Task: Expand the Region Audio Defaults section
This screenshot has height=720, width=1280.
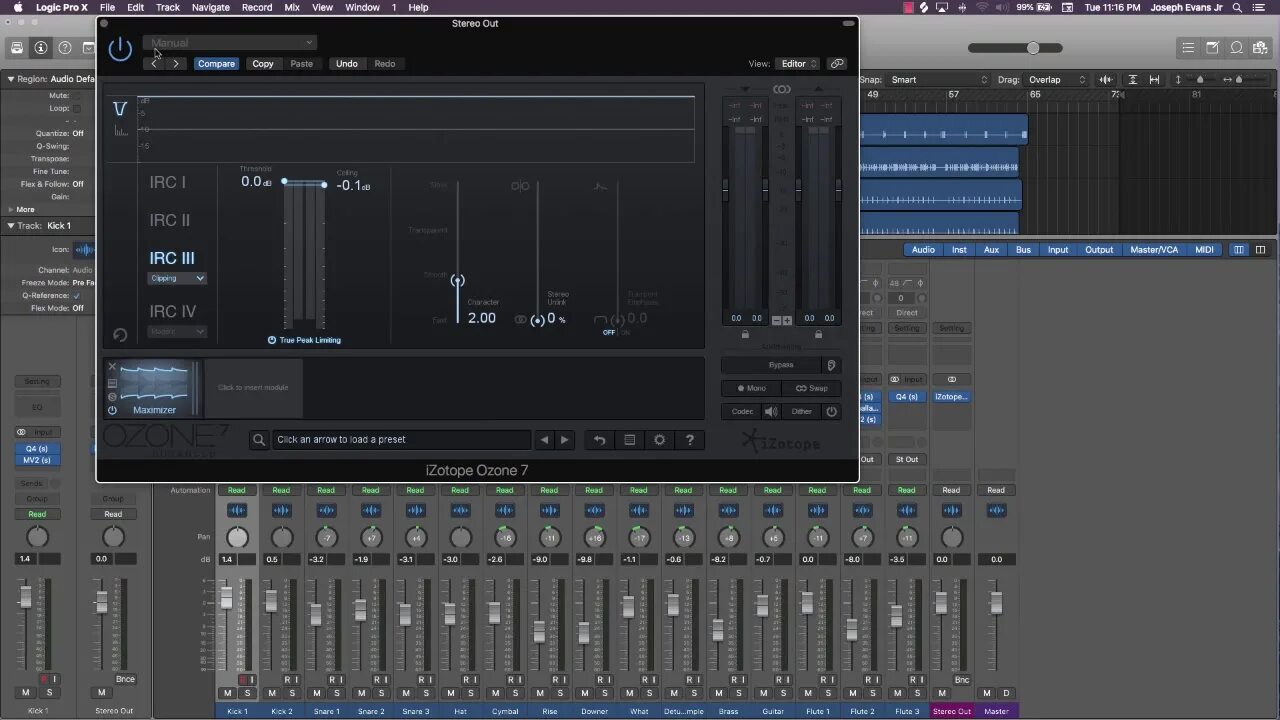Action: pyautogui.click(x=11, y=79)
